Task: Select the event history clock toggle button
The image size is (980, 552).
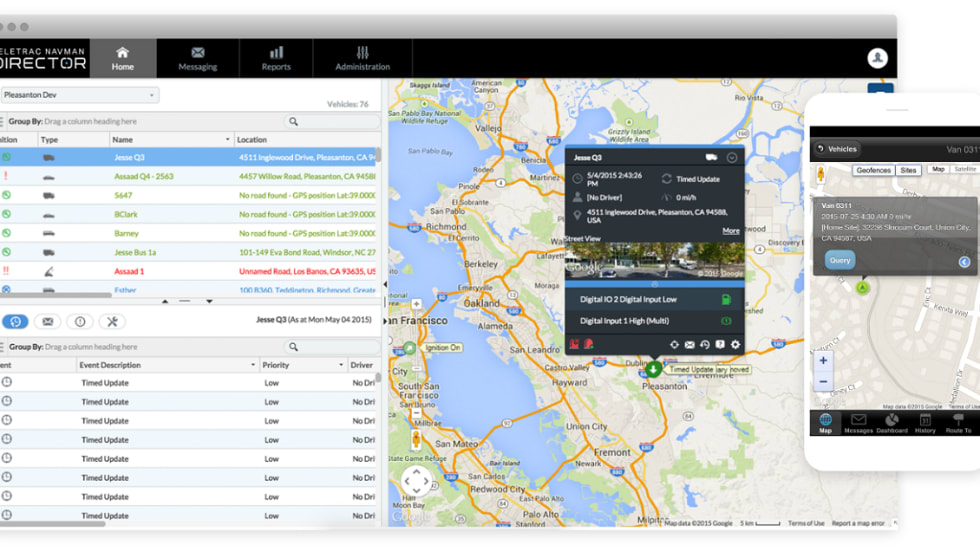Action: click(15, 321)
